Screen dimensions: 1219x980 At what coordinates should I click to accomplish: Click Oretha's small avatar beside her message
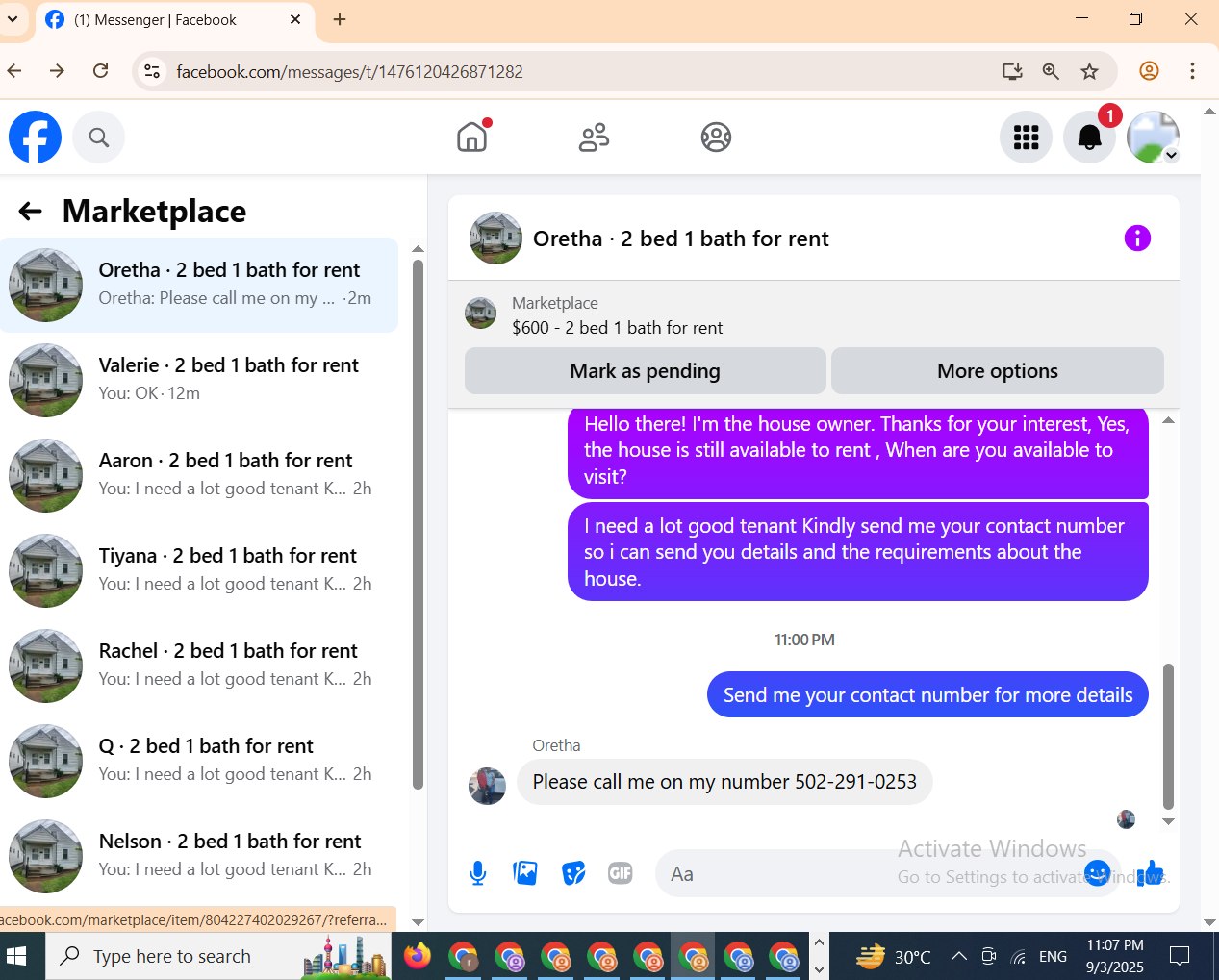487,786
